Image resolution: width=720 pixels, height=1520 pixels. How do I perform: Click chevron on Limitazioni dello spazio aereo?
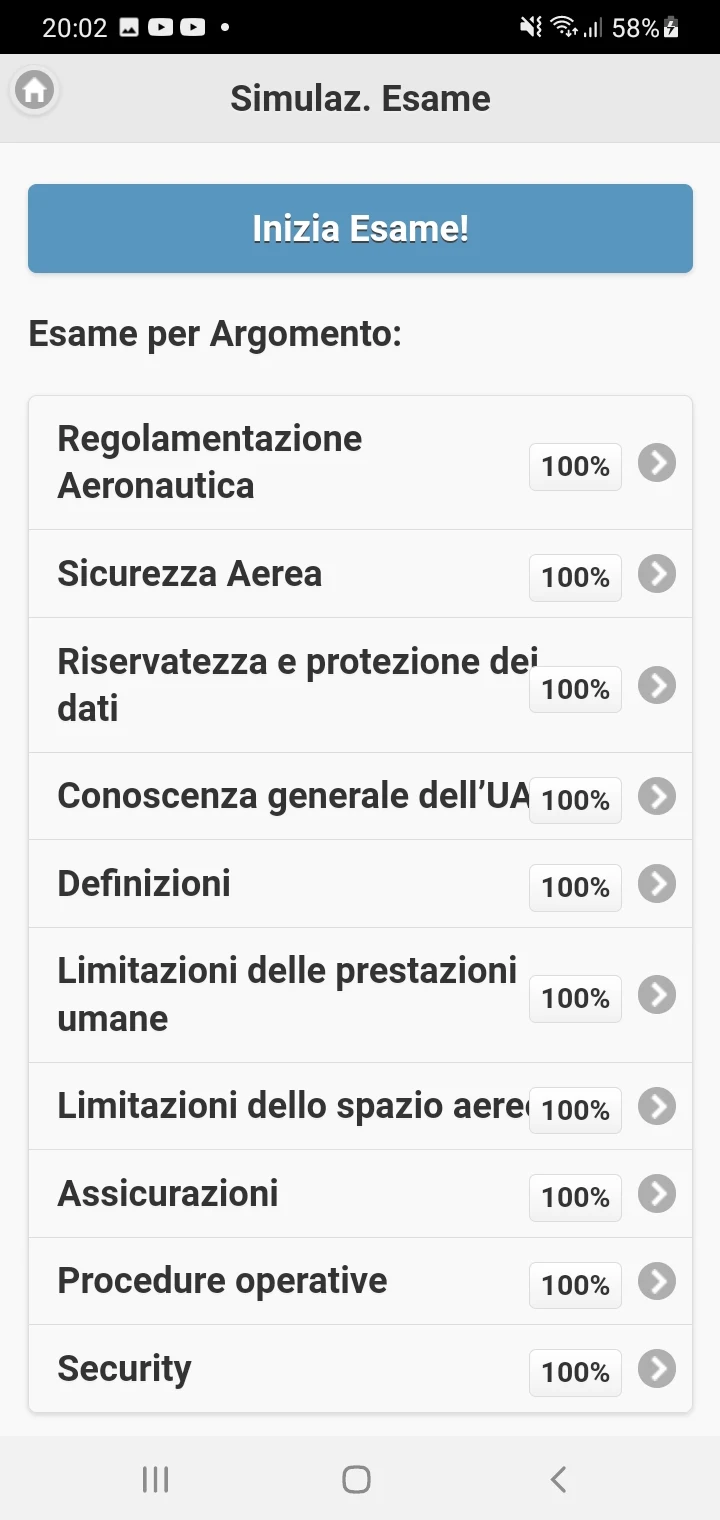(657, 1107)
